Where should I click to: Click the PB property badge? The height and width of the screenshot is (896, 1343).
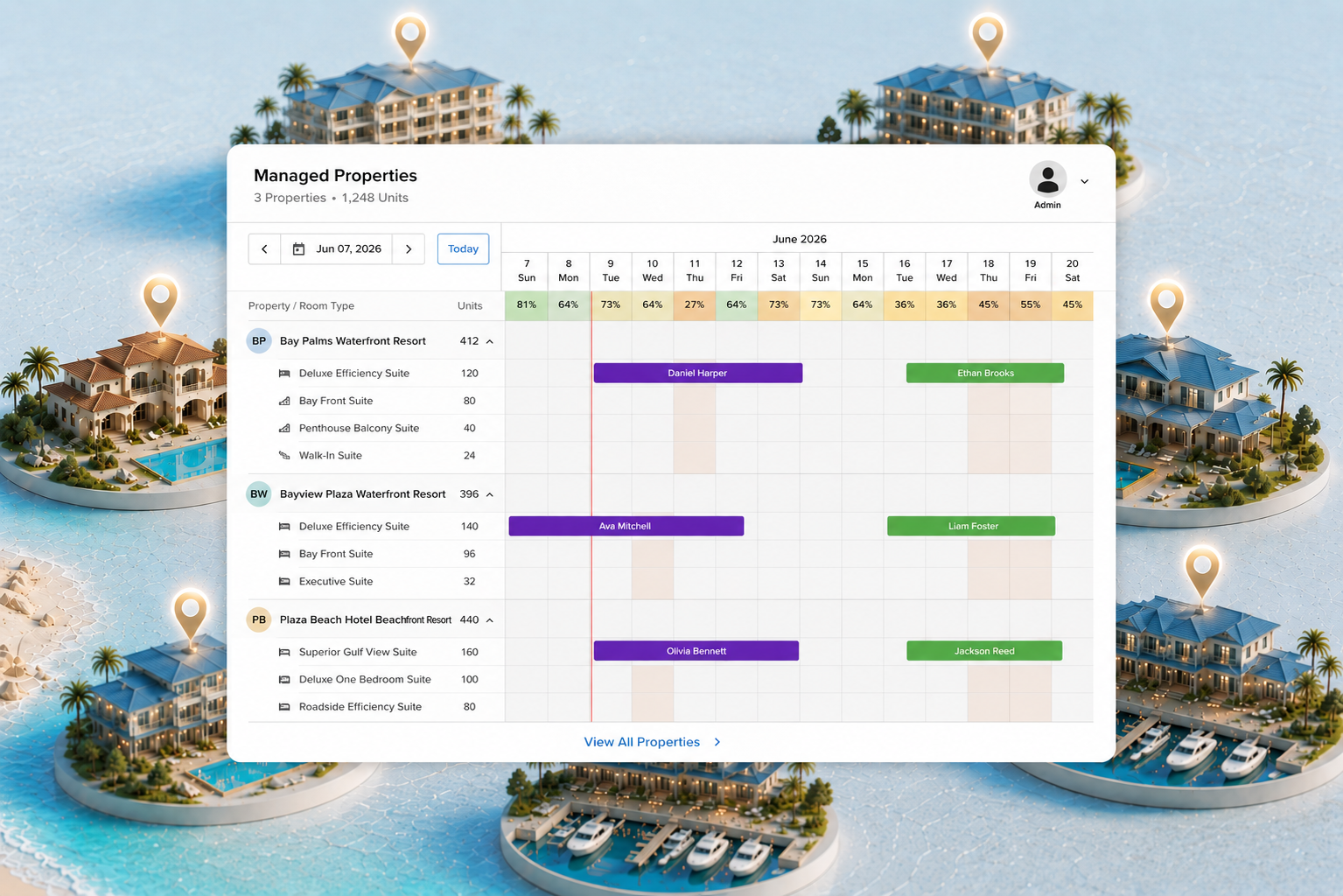pyautogui.click(x=259, y=619)
